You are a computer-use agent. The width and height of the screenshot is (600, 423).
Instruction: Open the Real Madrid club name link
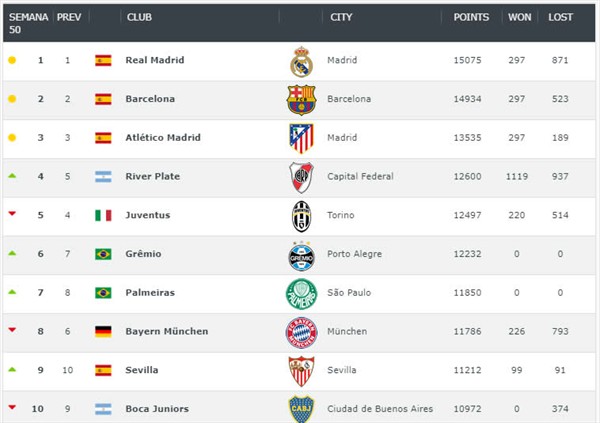(x=155, y=60)
